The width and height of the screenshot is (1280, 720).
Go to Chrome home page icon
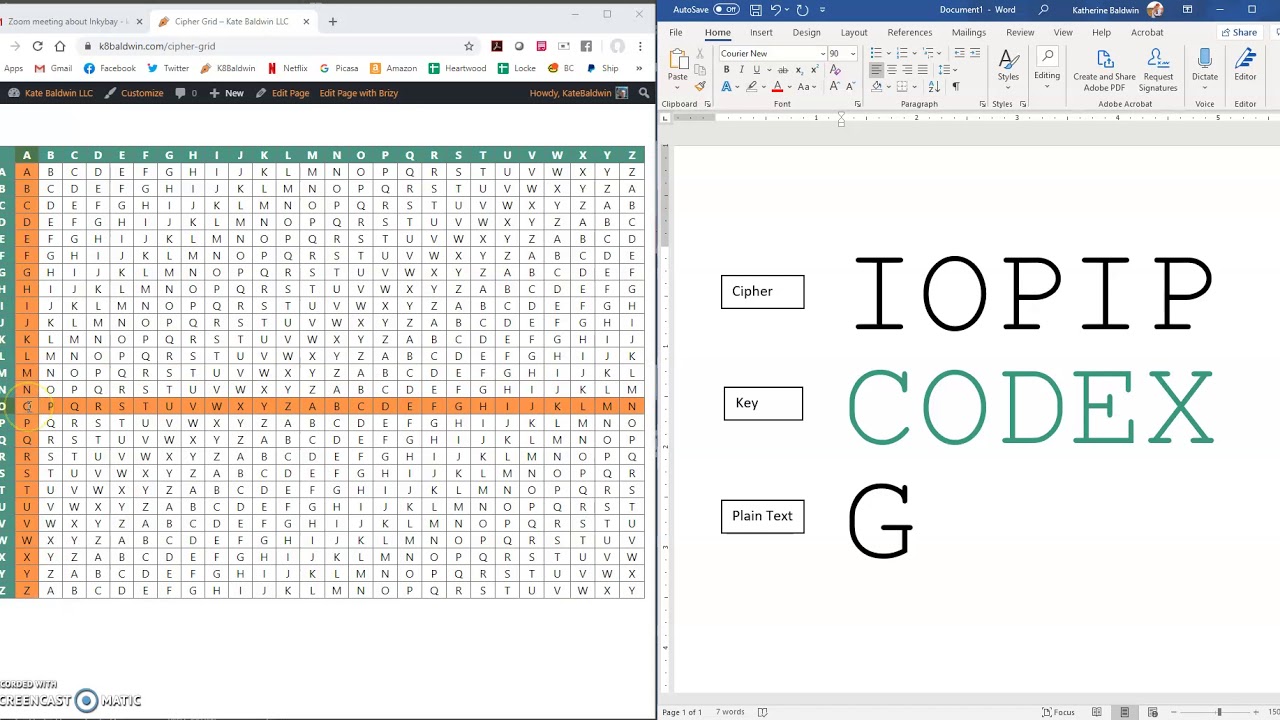pos(60,46)
